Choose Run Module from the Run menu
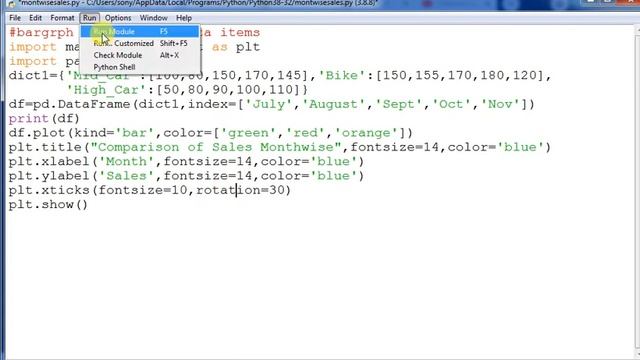The image size is (640, 360). pyautogui.click(x=140, y=31)
